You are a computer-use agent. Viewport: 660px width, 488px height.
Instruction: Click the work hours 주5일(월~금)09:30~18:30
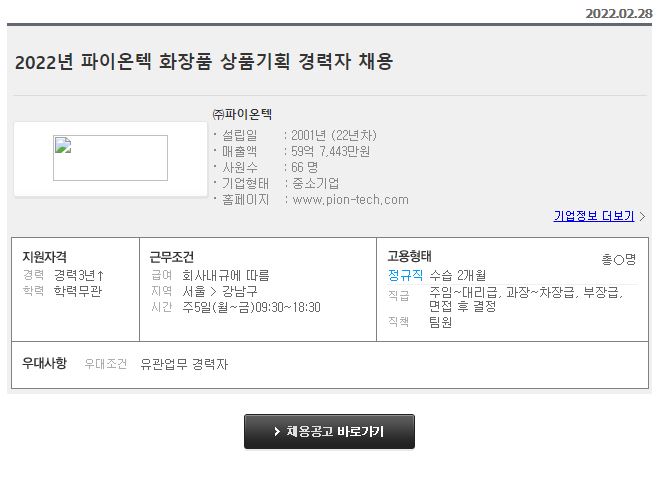coord(251,307)
